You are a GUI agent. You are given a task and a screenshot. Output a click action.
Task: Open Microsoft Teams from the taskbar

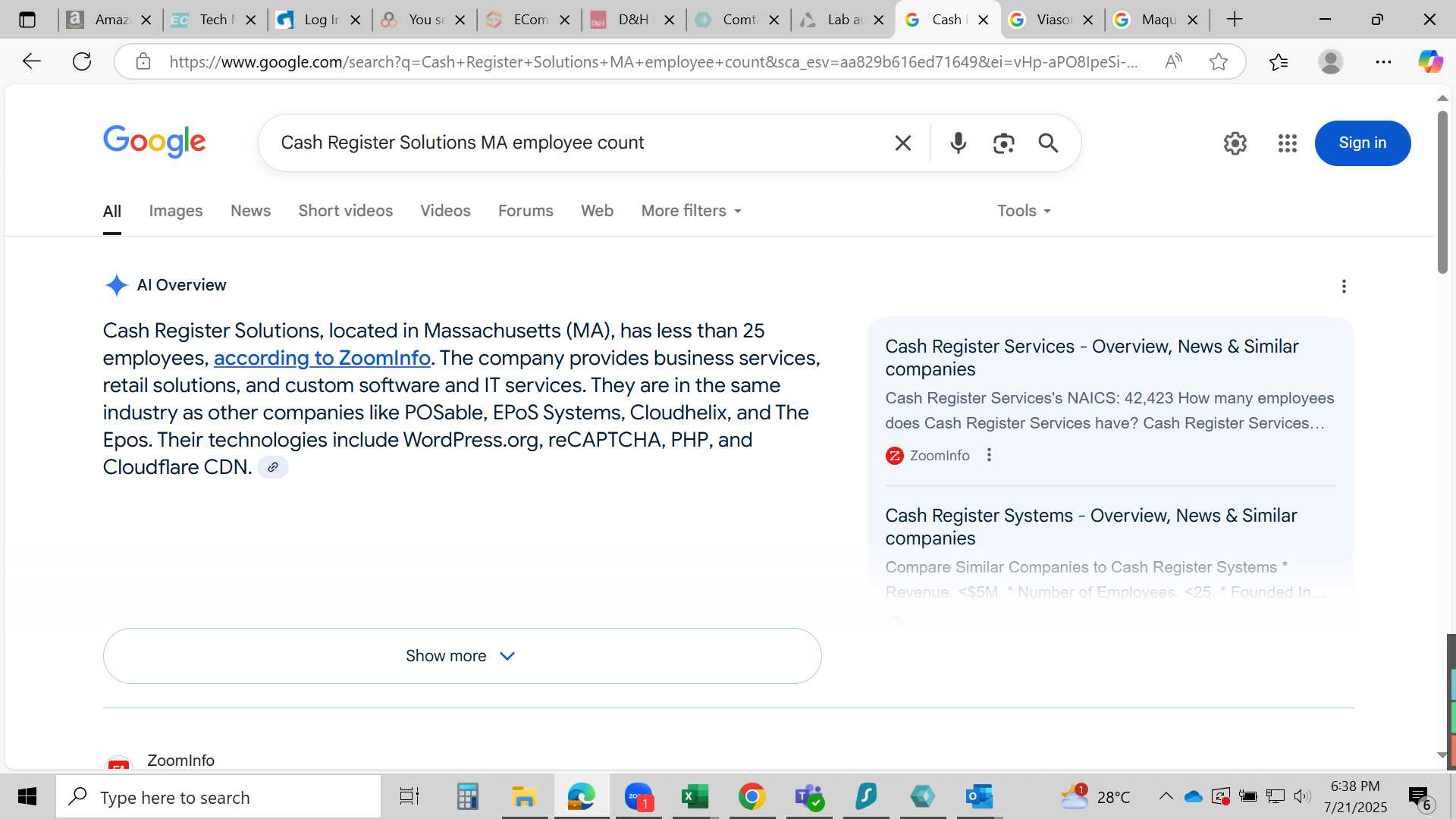point(809,796)
